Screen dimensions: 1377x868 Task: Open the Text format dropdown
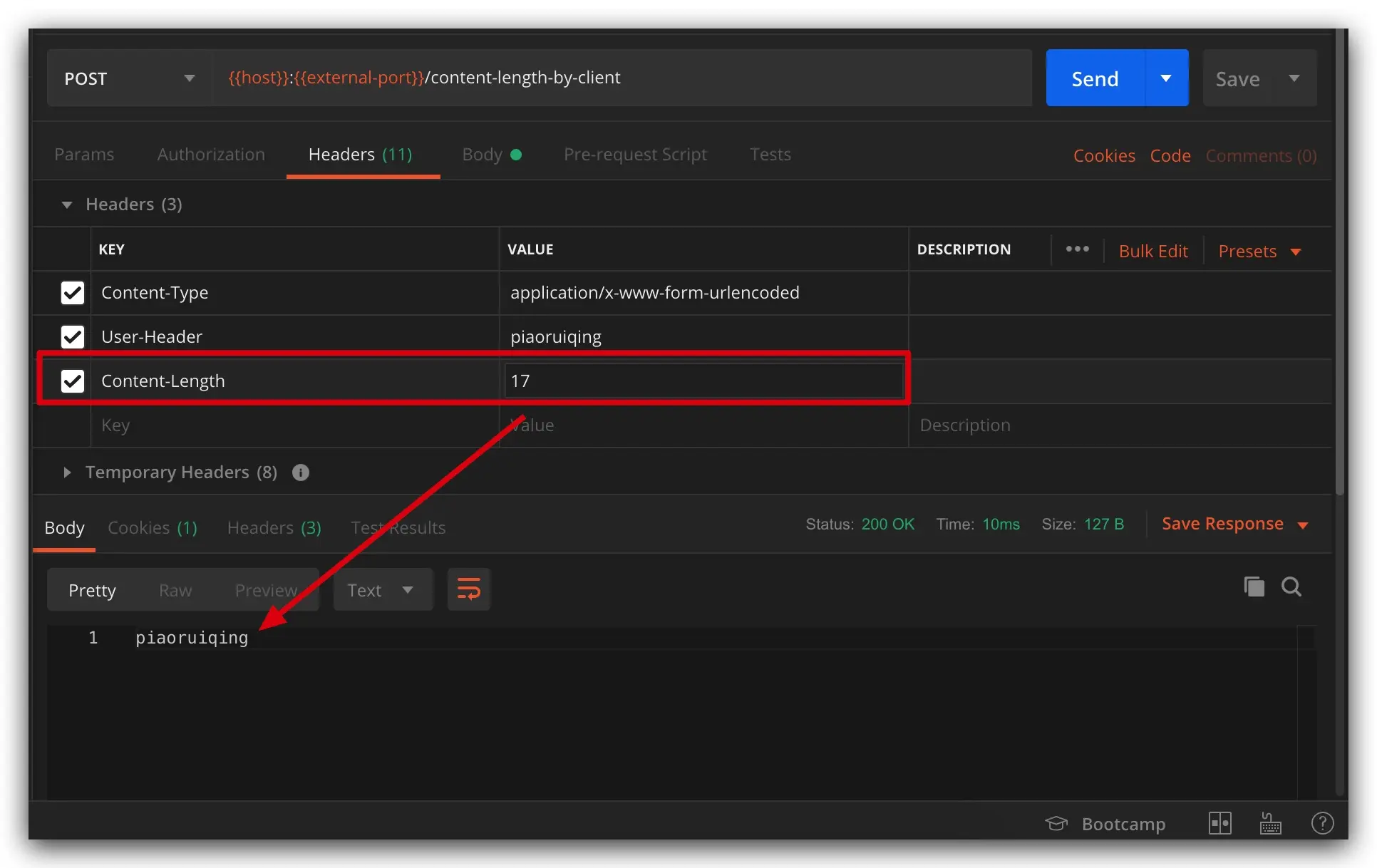tap(383, 590)
